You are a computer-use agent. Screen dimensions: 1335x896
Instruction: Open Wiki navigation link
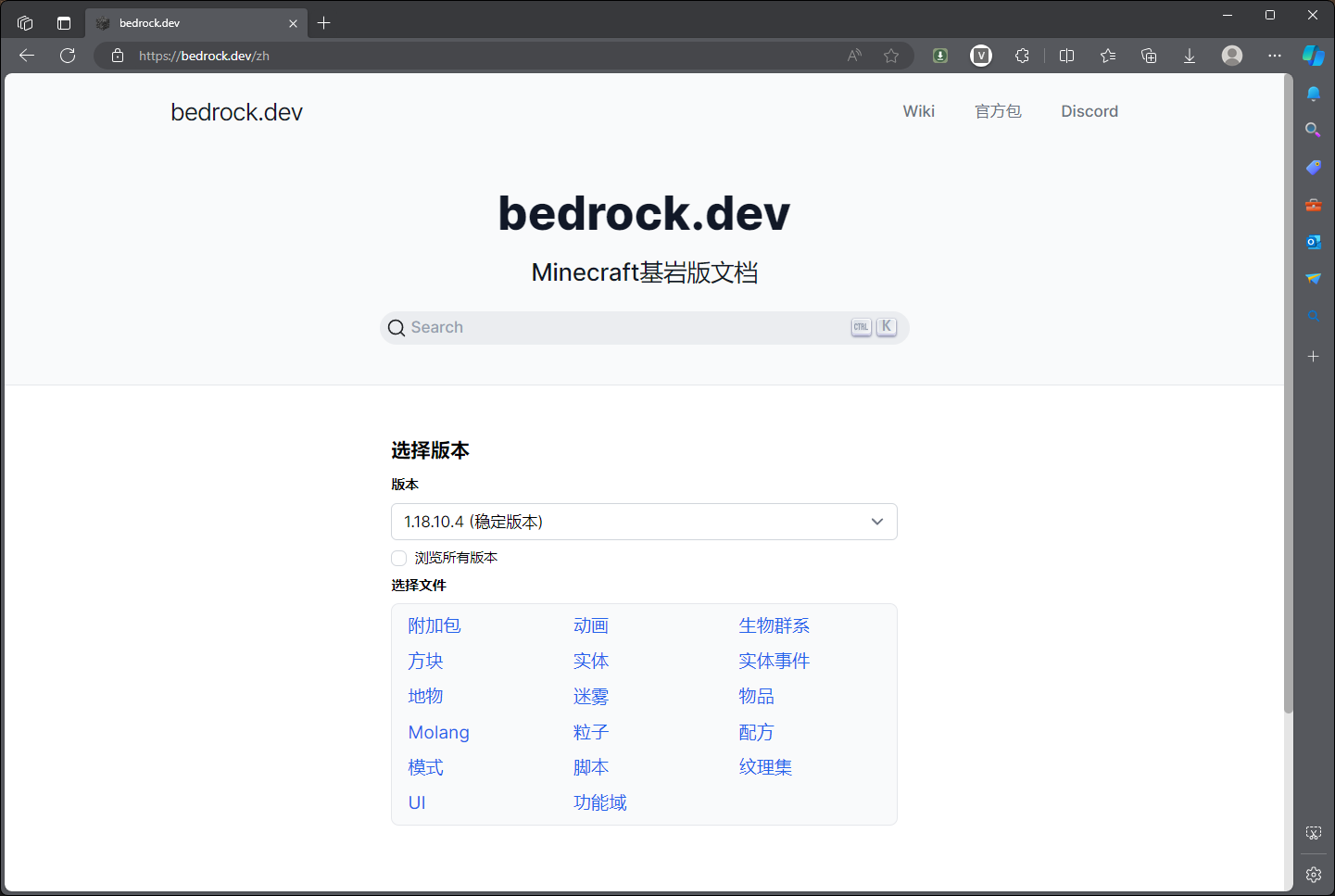919,111
